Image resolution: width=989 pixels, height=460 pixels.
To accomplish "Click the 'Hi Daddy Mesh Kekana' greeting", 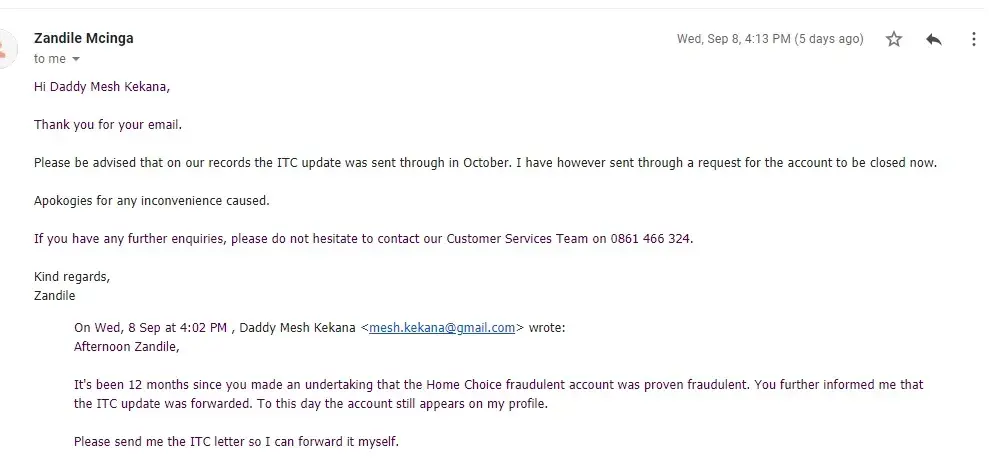I will [x=102, y=87].
